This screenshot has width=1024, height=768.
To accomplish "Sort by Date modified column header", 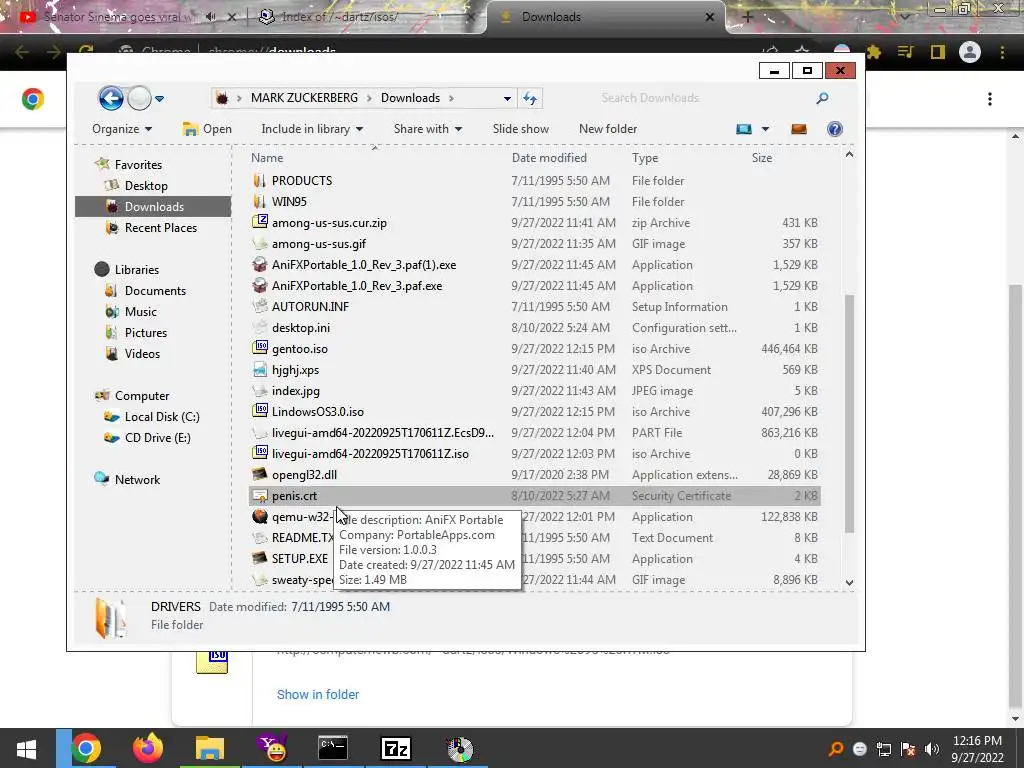I will pyautogui.click(x=549, y=157).
